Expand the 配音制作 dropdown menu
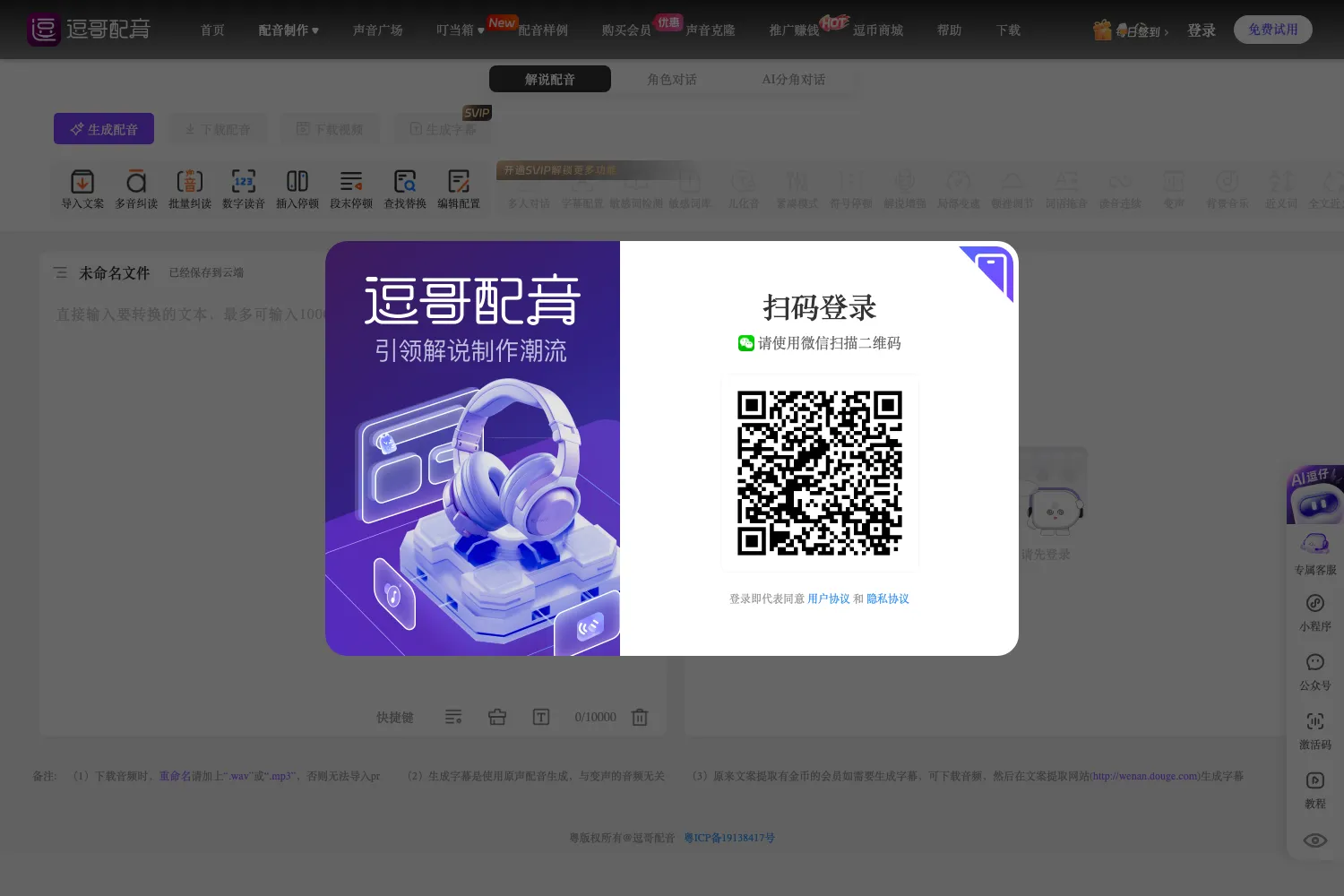 [x=289, y=30]
